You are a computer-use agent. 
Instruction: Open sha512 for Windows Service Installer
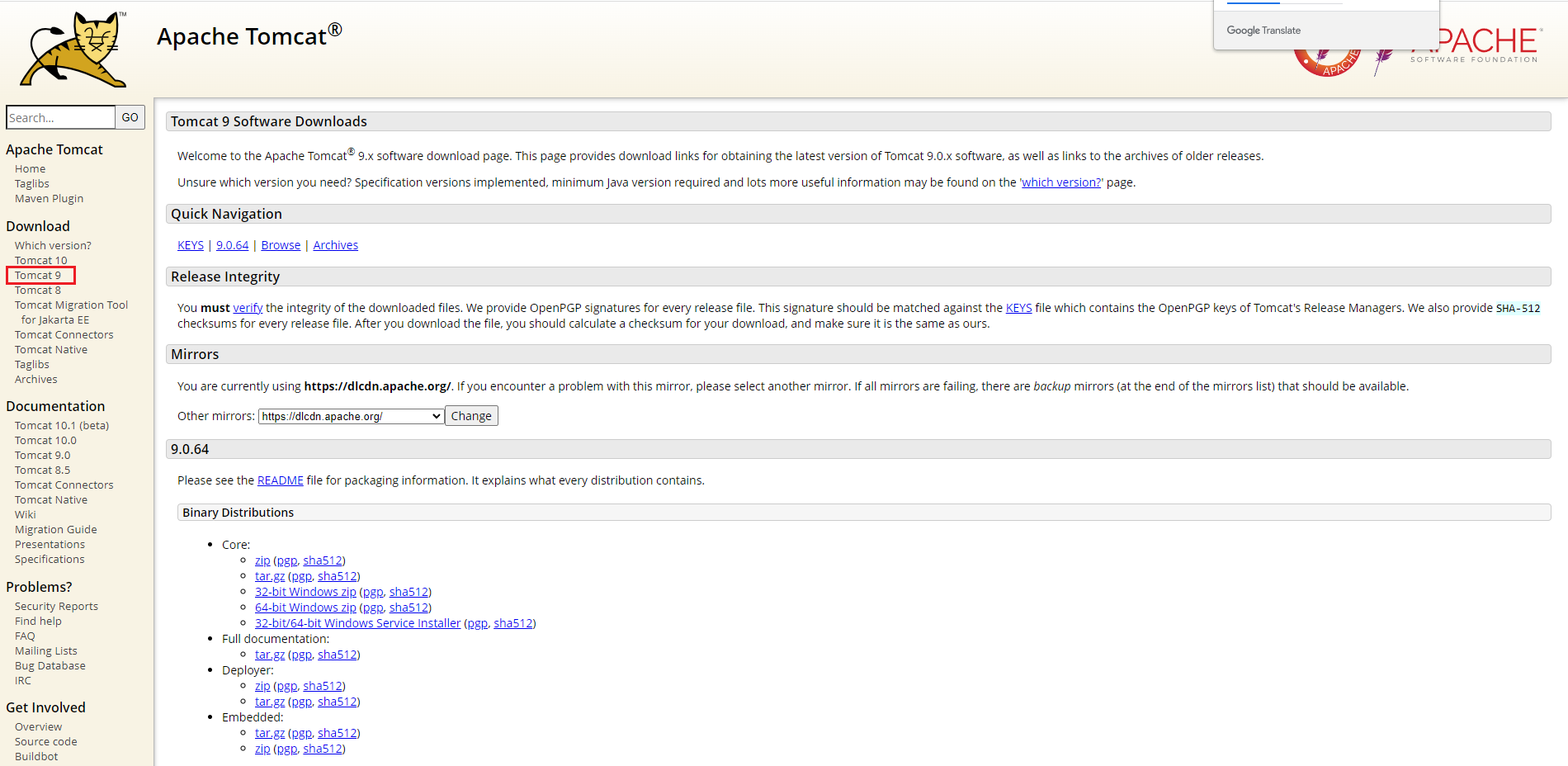coord(513,623)
